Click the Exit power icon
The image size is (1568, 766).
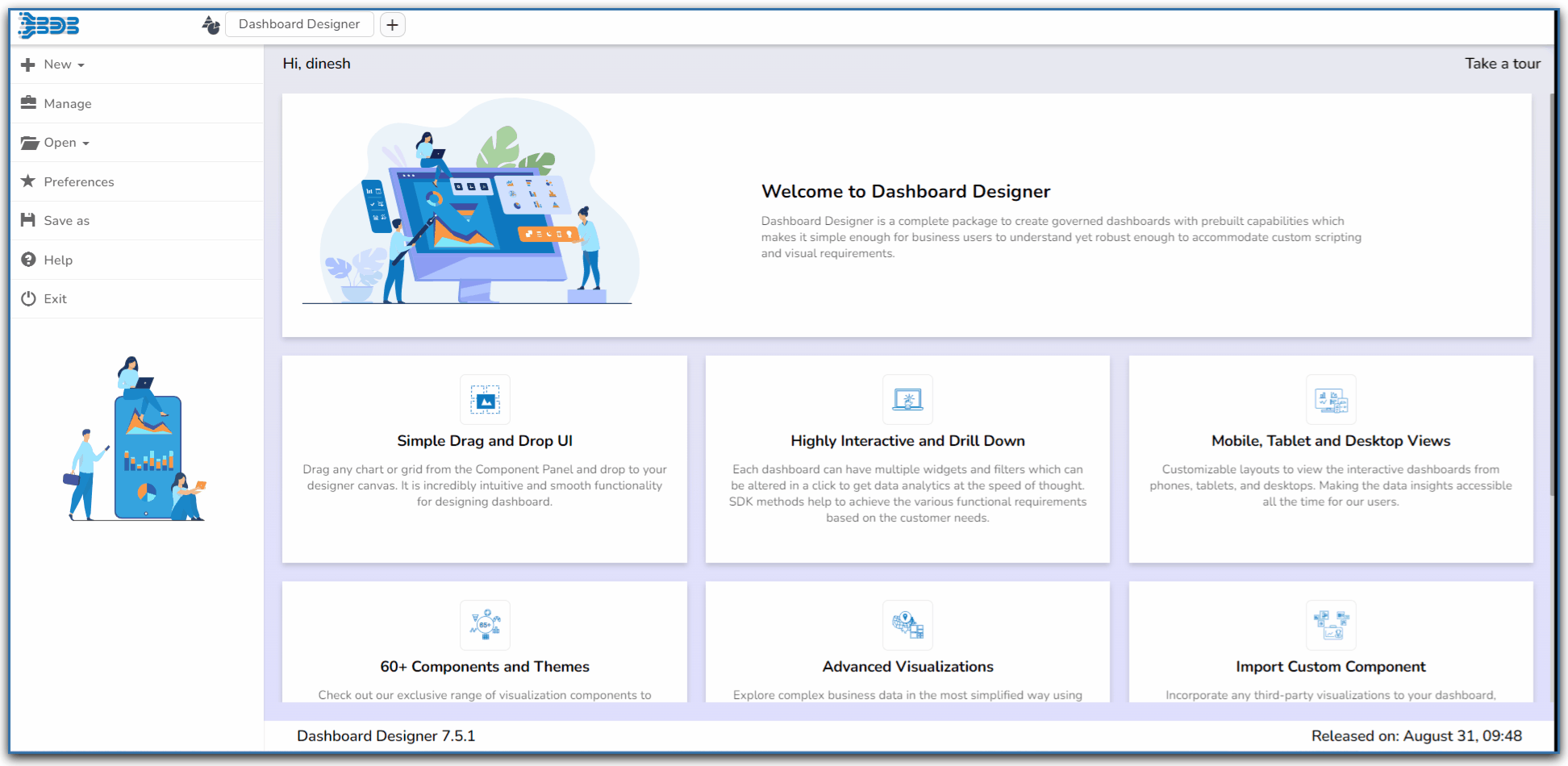[x=28, y=298]
